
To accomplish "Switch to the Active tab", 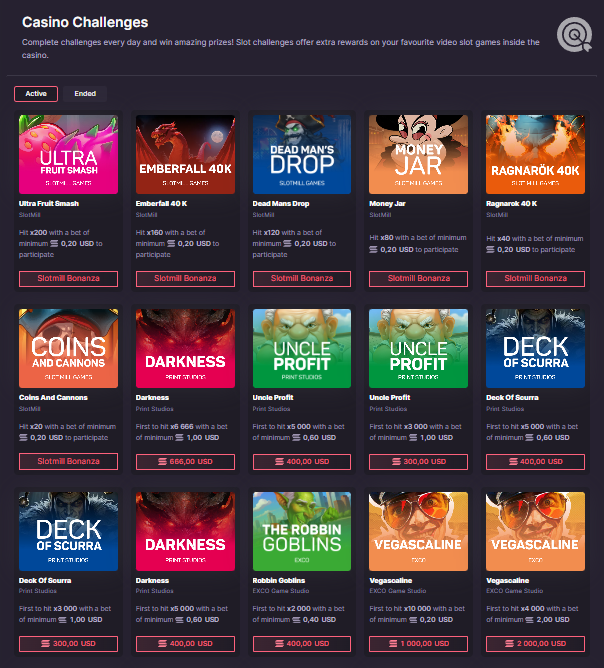I will tap(36, 94).
